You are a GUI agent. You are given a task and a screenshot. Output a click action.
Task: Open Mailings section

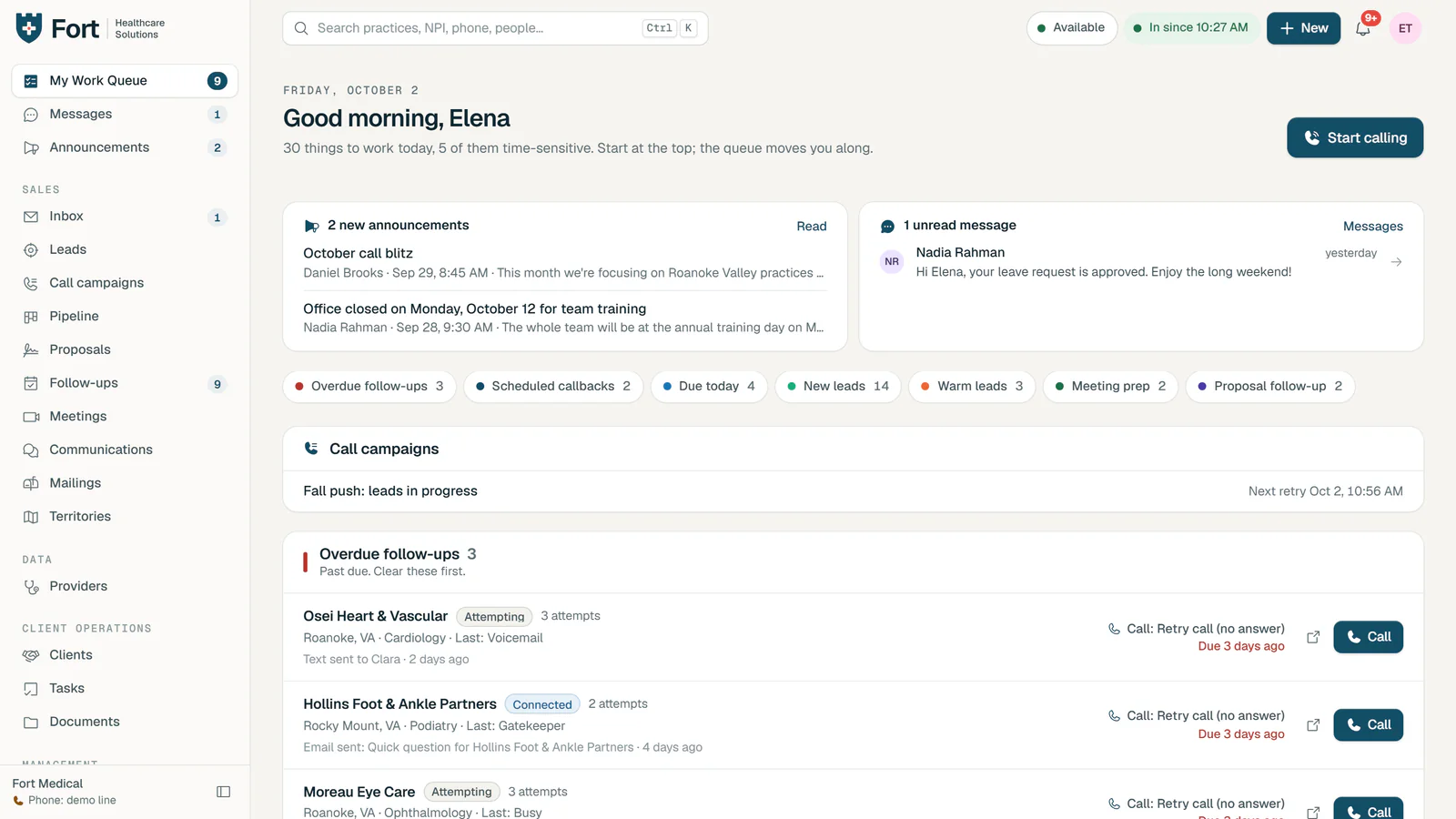pyautogui.click(x=125, y=483)
